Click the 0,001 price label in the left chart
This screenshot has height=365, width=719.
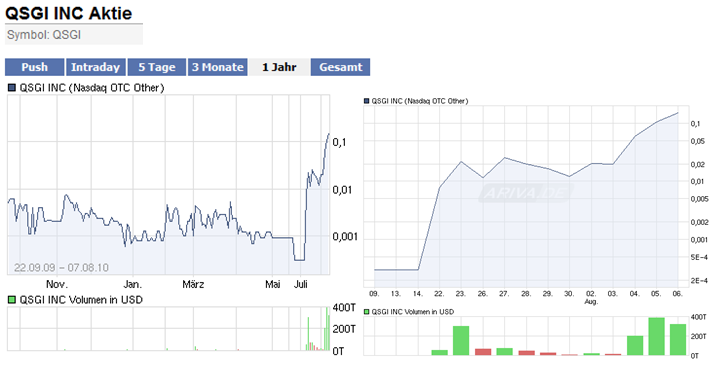pos(345,237)
